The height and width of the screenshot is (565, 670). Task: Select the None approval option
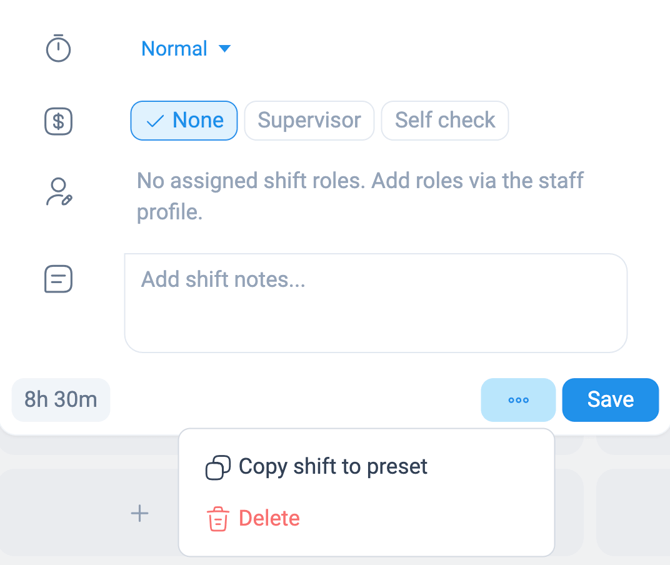(x=184, y=121)
